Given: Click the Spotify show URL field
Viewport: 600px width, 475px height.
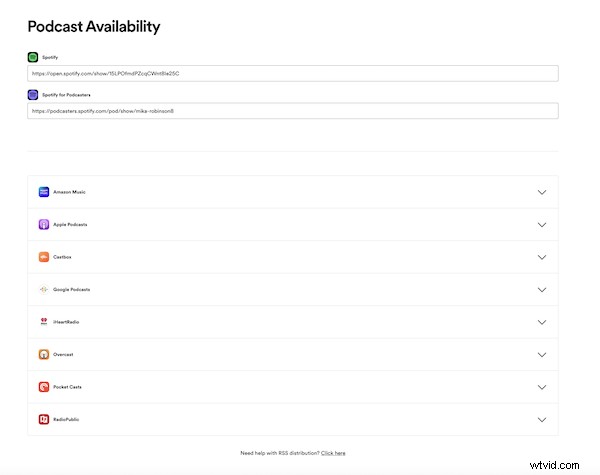Looking at the screenshot, I should point(292,73).
